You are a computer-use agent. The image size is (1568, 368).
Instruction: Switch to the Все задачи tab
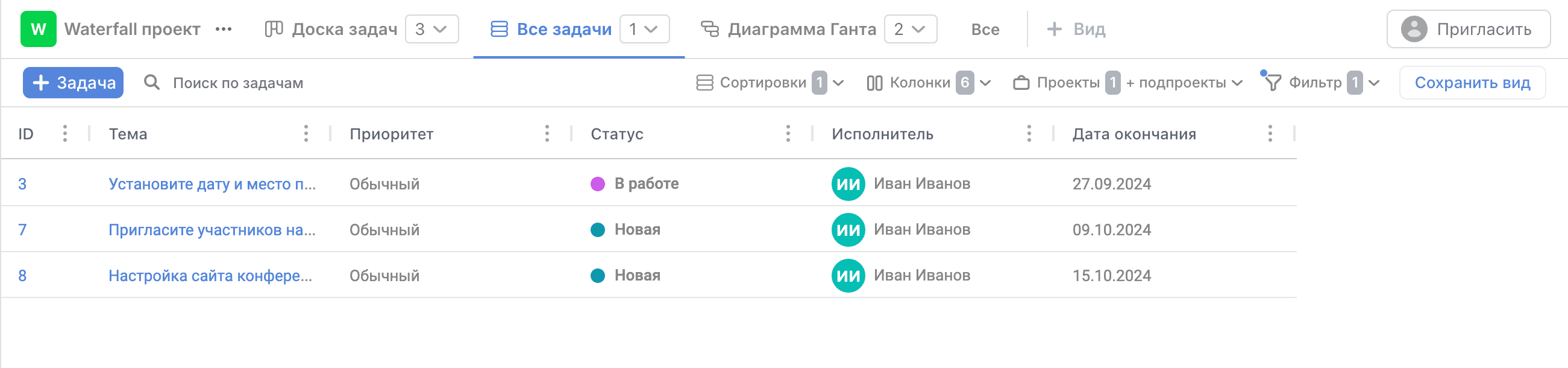tap(563, 28)
